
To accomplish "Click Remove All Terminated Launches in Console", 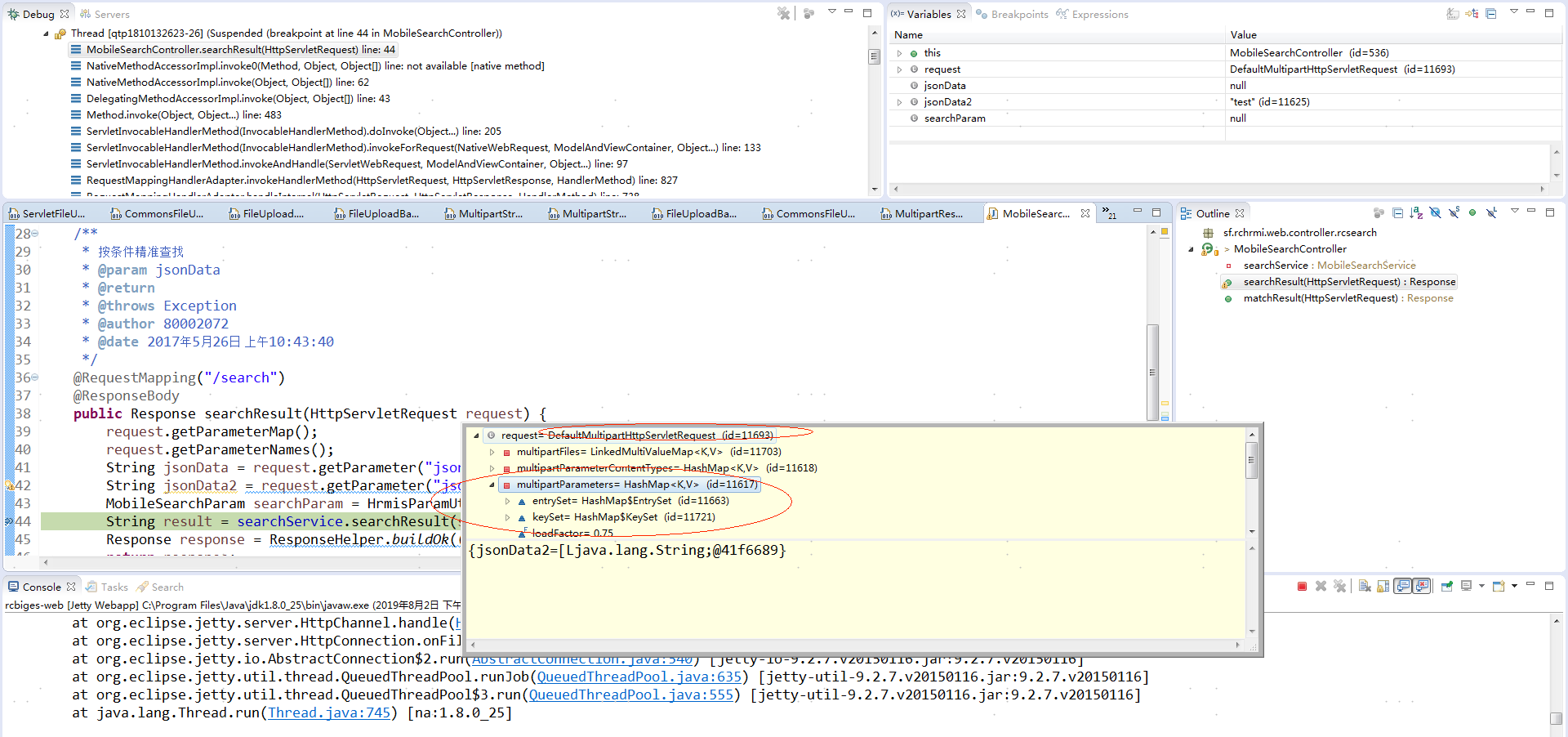I will [1340, 587].
